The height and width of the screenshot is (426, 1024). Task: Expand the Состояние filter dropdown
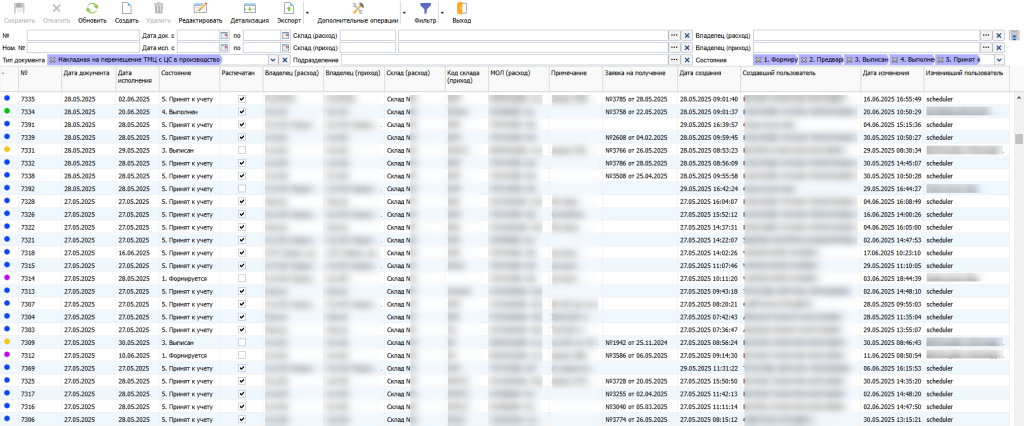pyautogui.click(x=999, y=60)
